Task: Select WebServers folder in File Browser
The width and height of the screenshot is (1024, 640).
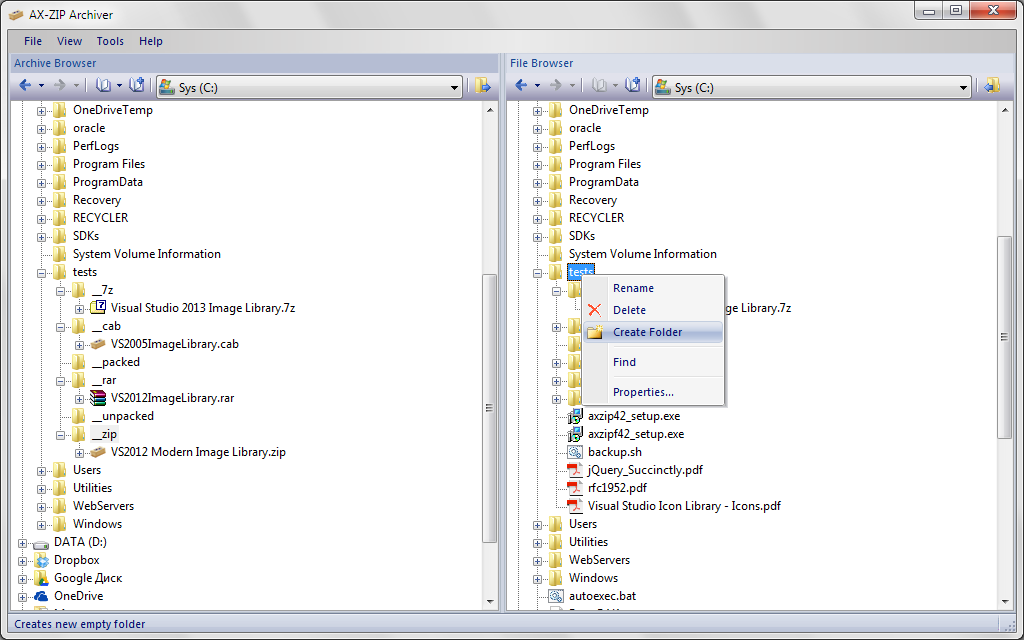Action: tap(599, 560)
